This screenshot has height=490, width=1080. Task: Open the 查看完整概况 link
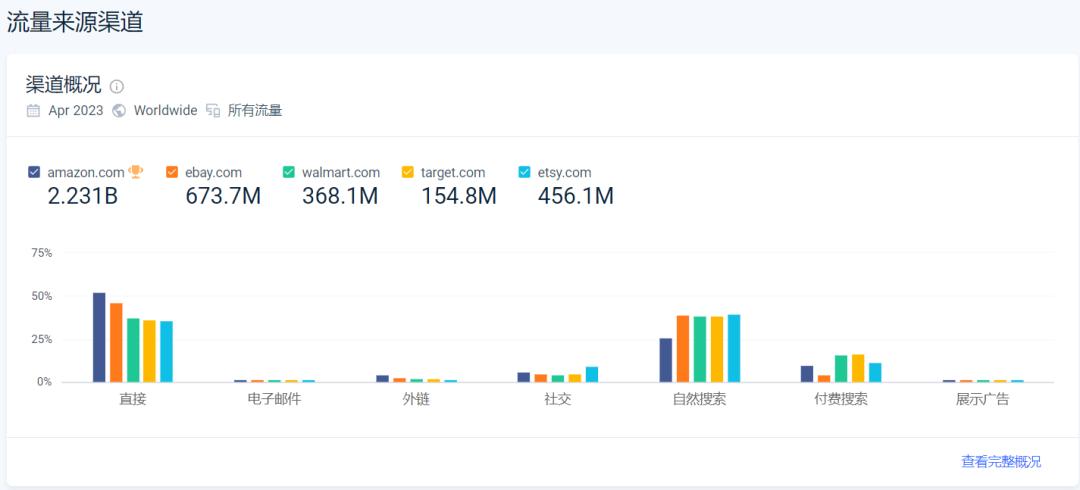pos(1000,461)
